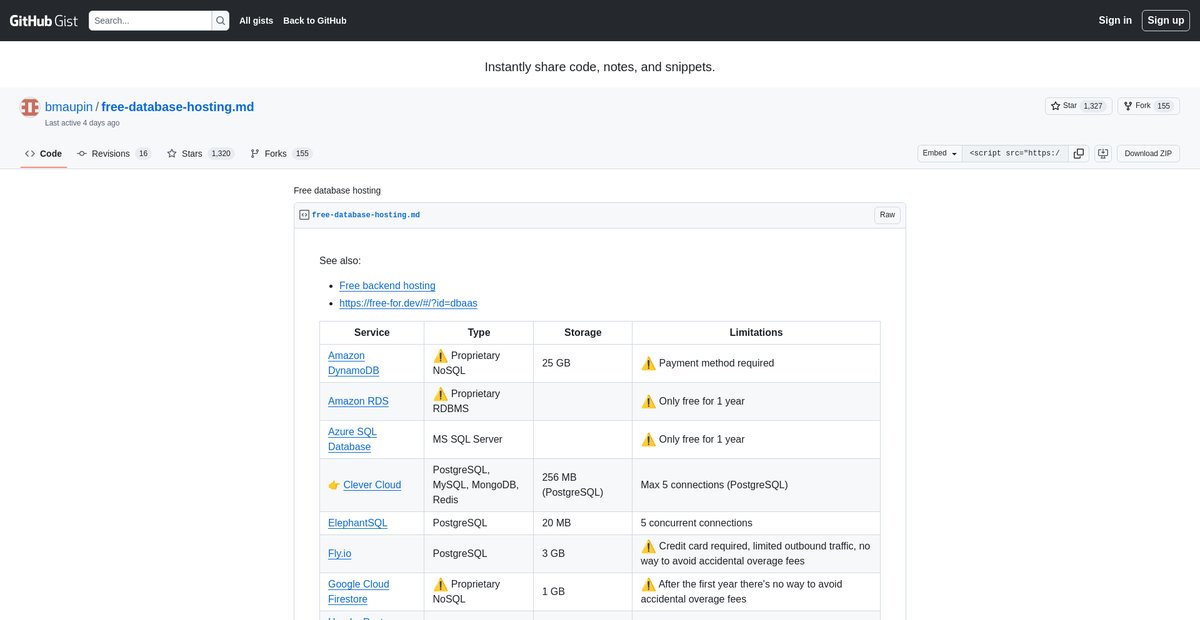This screenshot has height=620, width=1200.
Task: Click the '25 GB' storage cell
Action: pyautogui.click(x=583, y=363)
